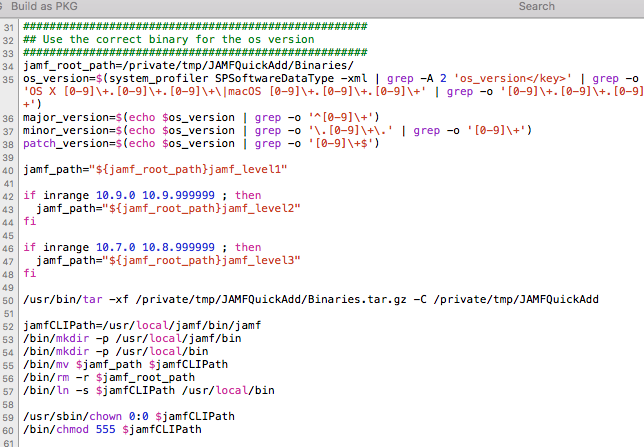Click 'os_version</key>' string on line 35

(513, 78)
